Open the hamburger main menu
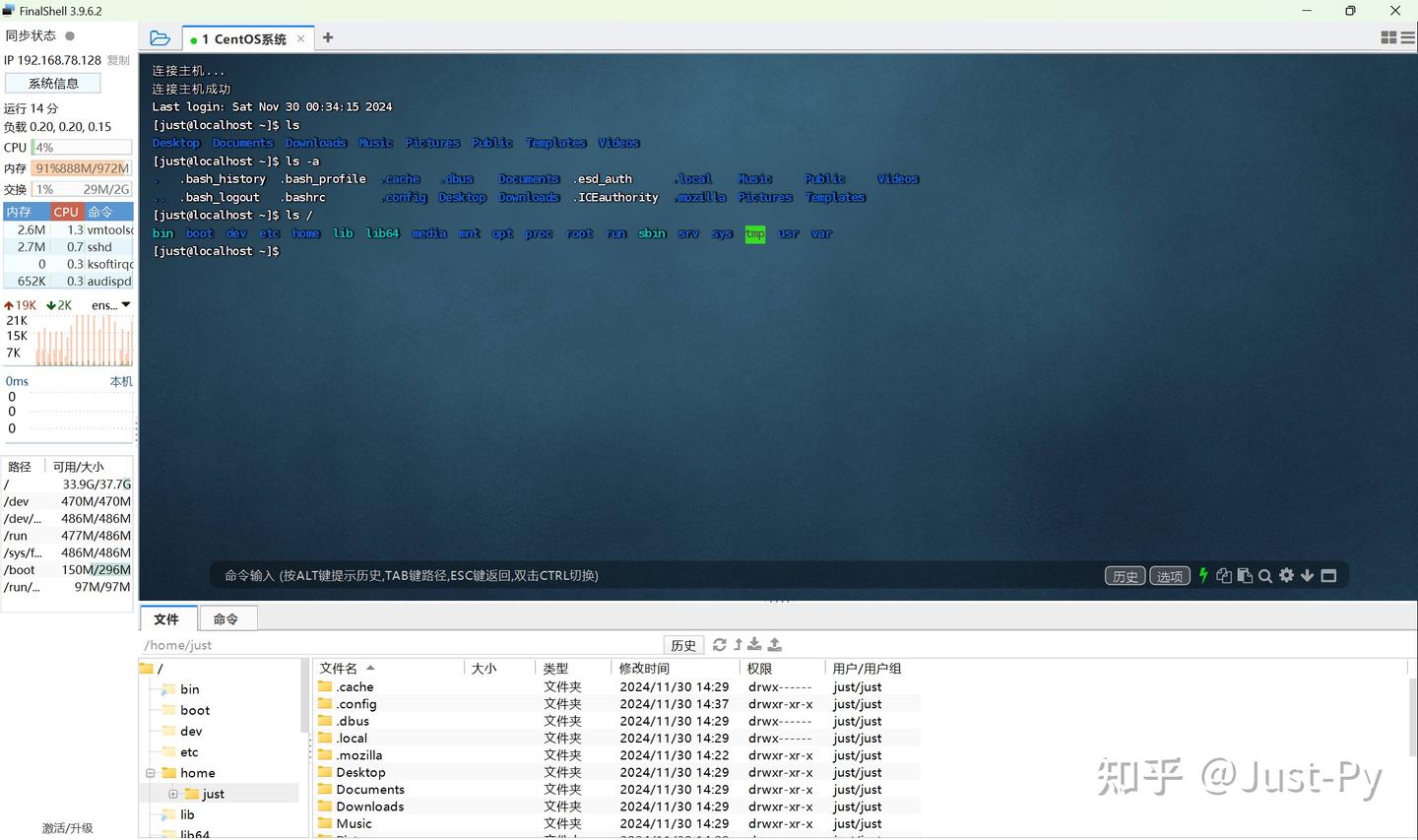Viewport: 1418px width, 840px height. click(x=1408, y=37)
